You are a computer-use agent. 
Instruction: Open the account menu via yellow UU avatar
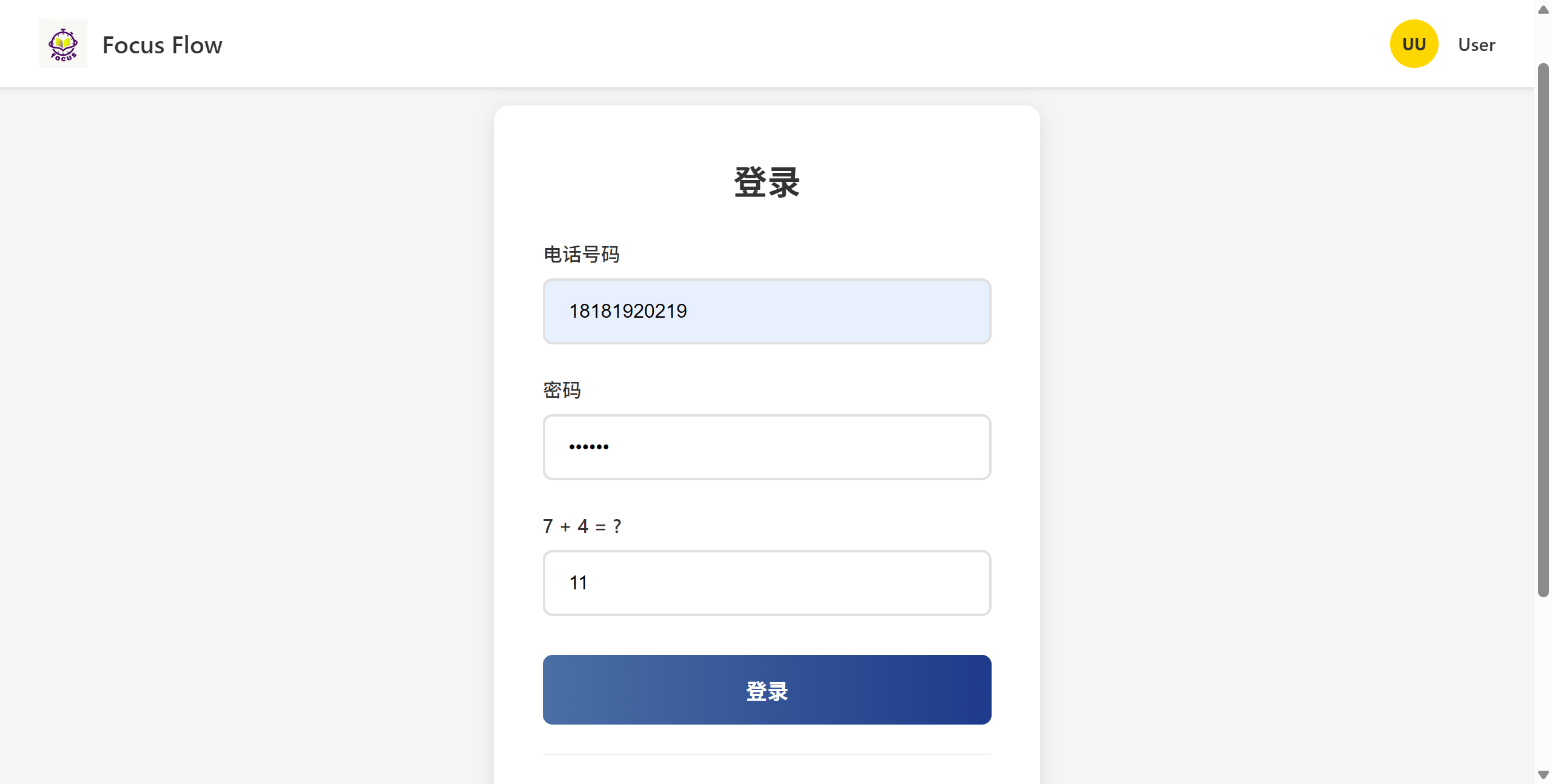1413,43
